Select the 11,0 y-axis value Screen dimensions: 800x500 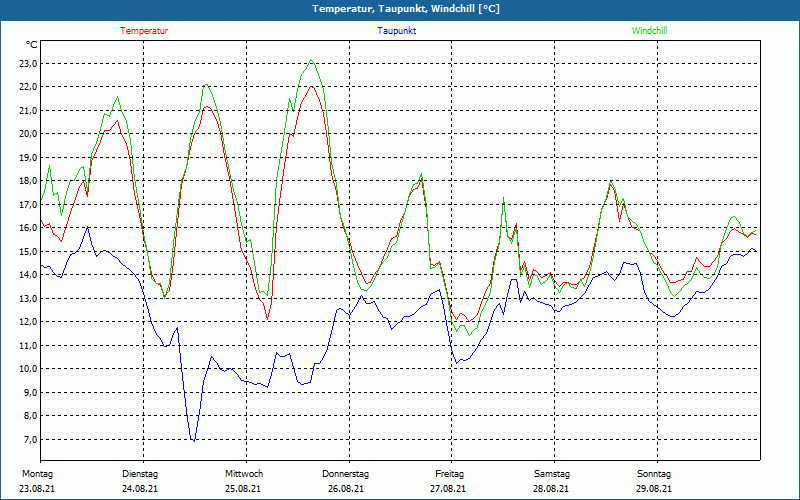pos(28,345)
